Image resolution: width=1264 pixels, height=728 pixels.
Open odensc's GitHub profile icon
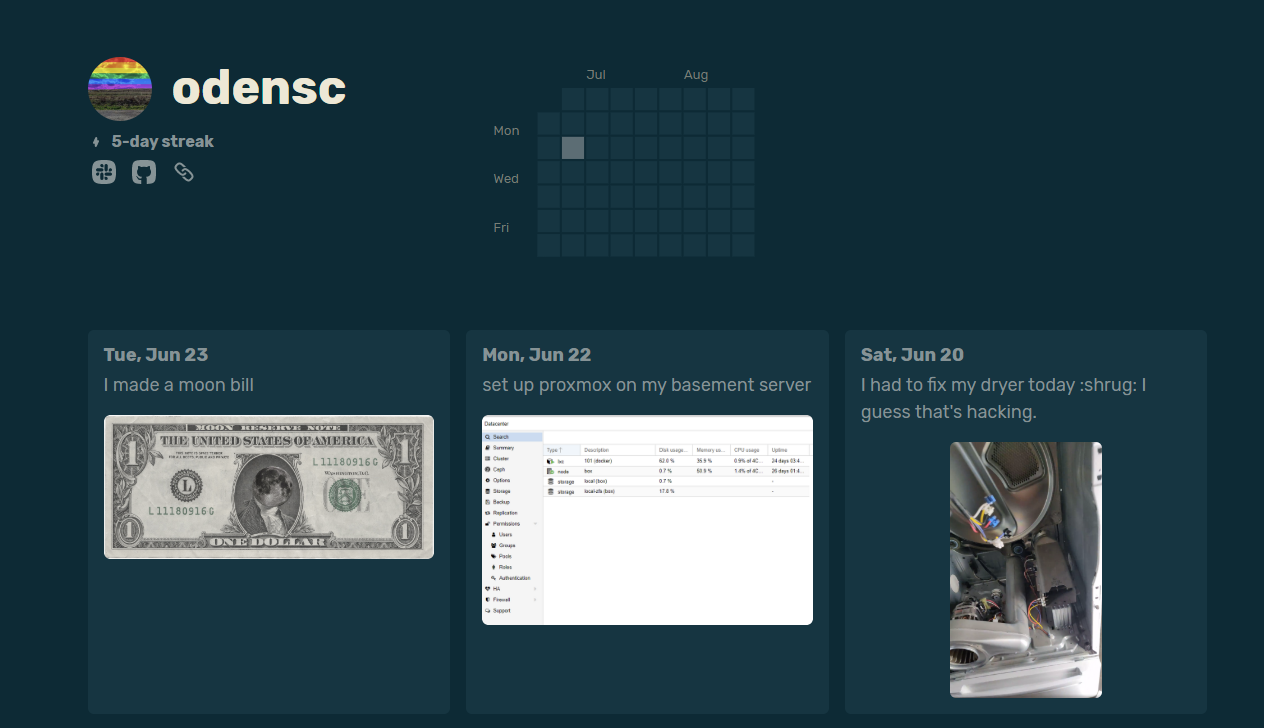click(x=144, y=172)
